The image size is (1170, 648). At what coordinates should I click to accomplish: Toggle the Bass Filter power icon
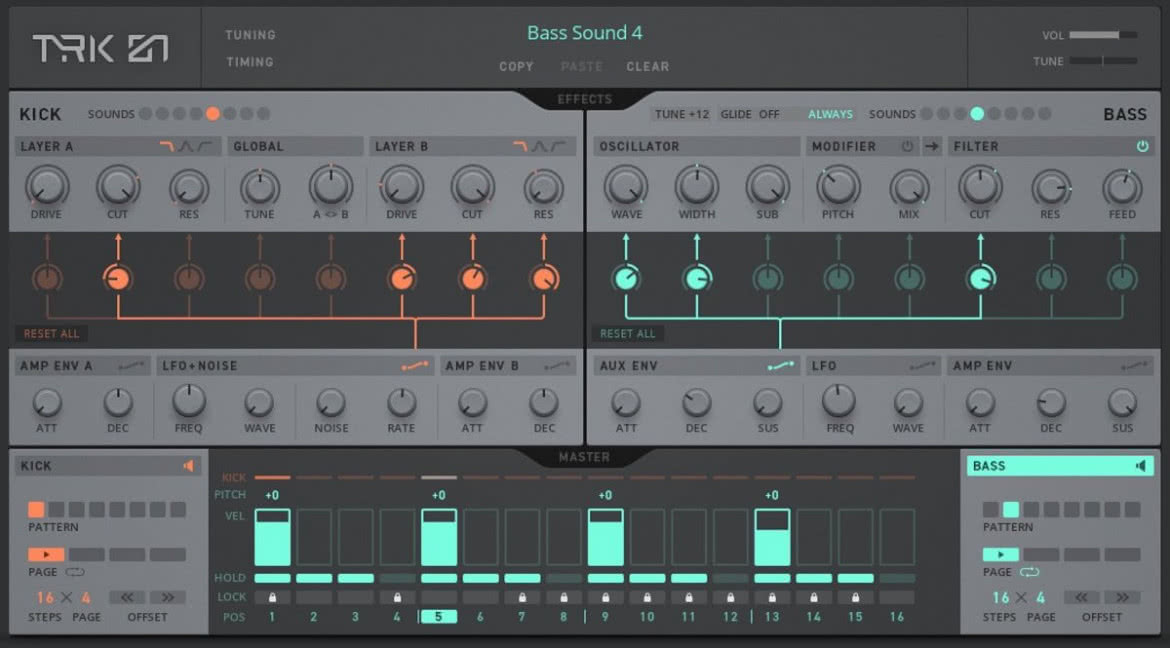(1142, 146)
